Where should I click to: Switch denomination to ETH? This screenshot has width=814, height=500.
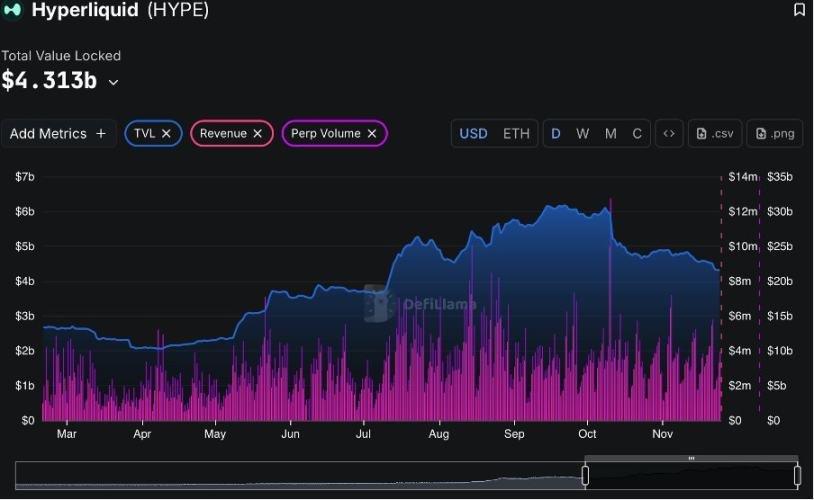(516, 133)
